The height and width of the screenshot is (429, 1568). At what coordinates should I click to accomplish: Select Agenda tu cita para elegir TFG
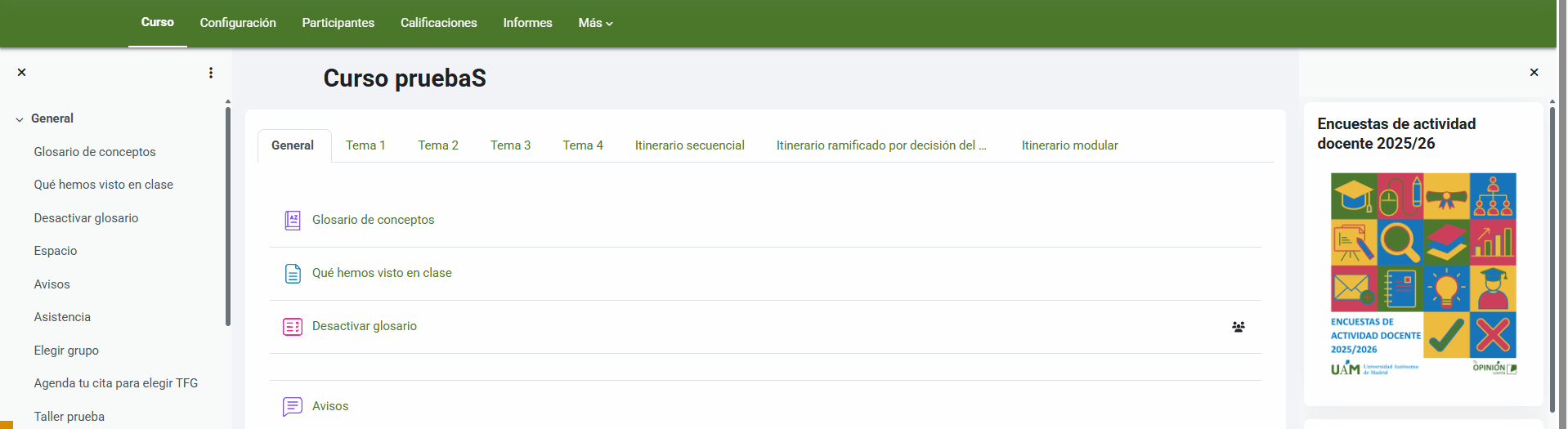click(x=116, y=383)
